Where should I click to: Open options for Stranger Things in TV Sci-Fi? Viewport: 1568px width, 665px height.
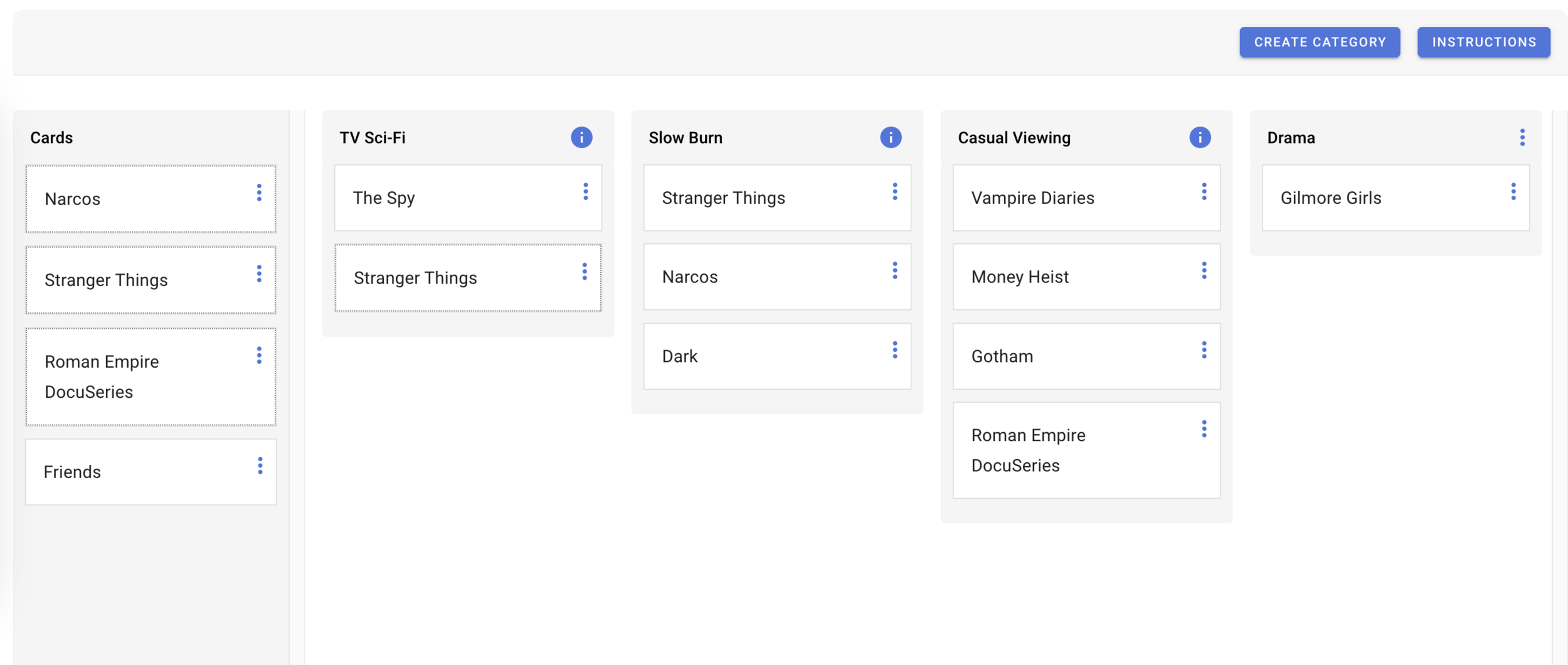point(585,272)
